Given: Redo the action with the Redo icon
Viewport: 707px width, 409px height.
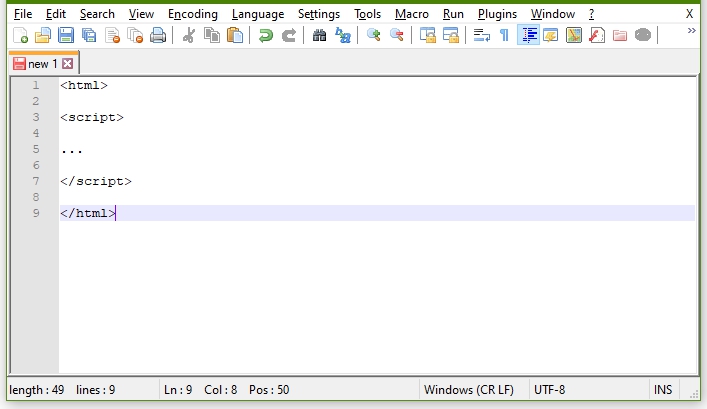Looking at the screenshot, I should pyautogui.click(x=289, y=35).
